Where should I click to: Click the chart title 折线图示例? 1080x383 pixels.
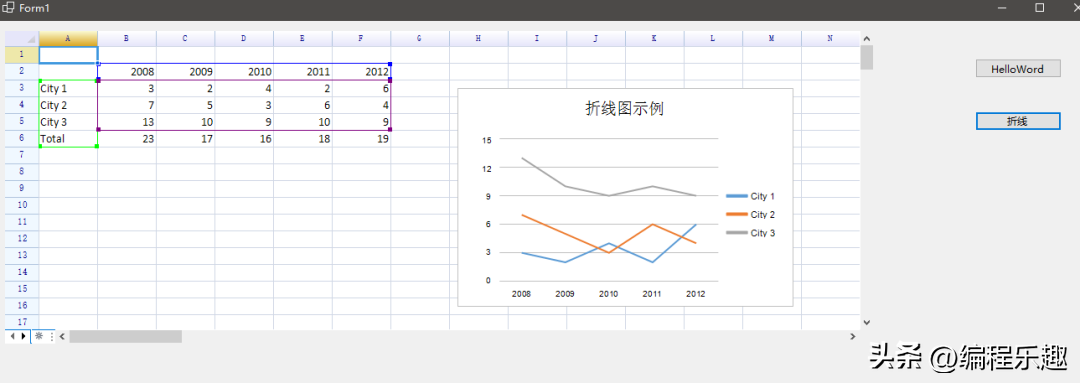tap(625, 109)
